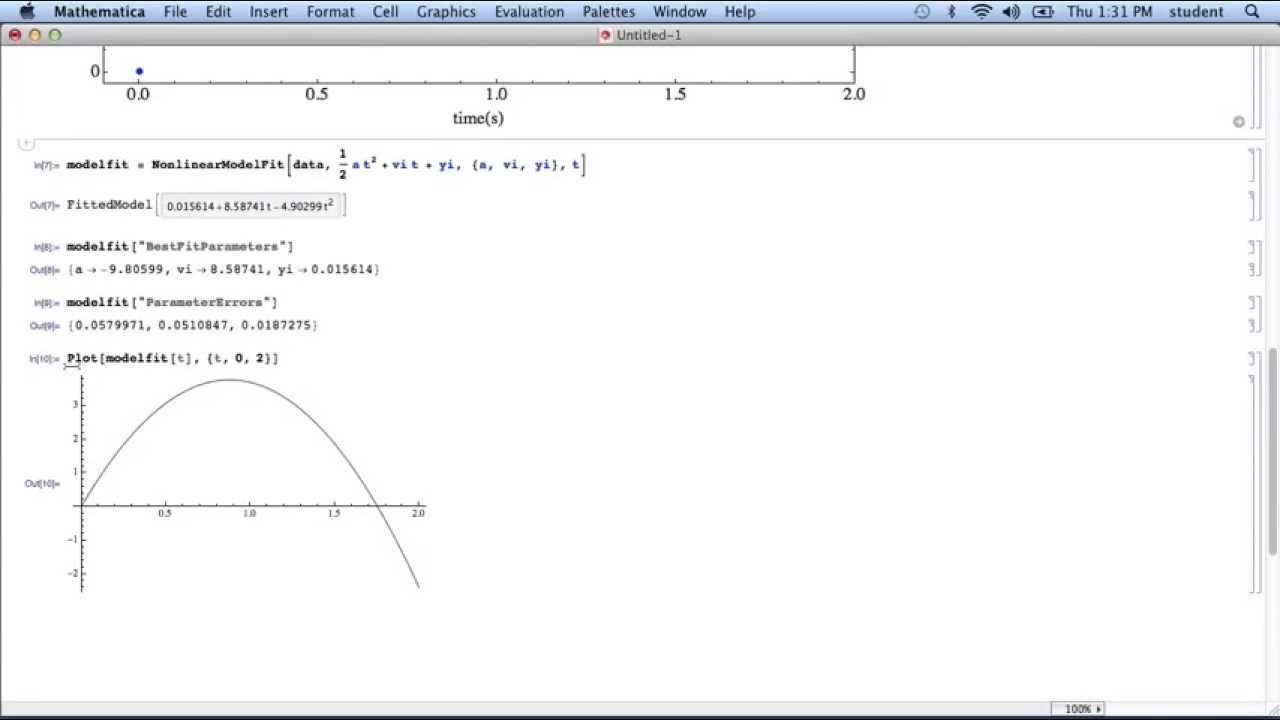Click the Out[10]= cell label

coord(42,484)
